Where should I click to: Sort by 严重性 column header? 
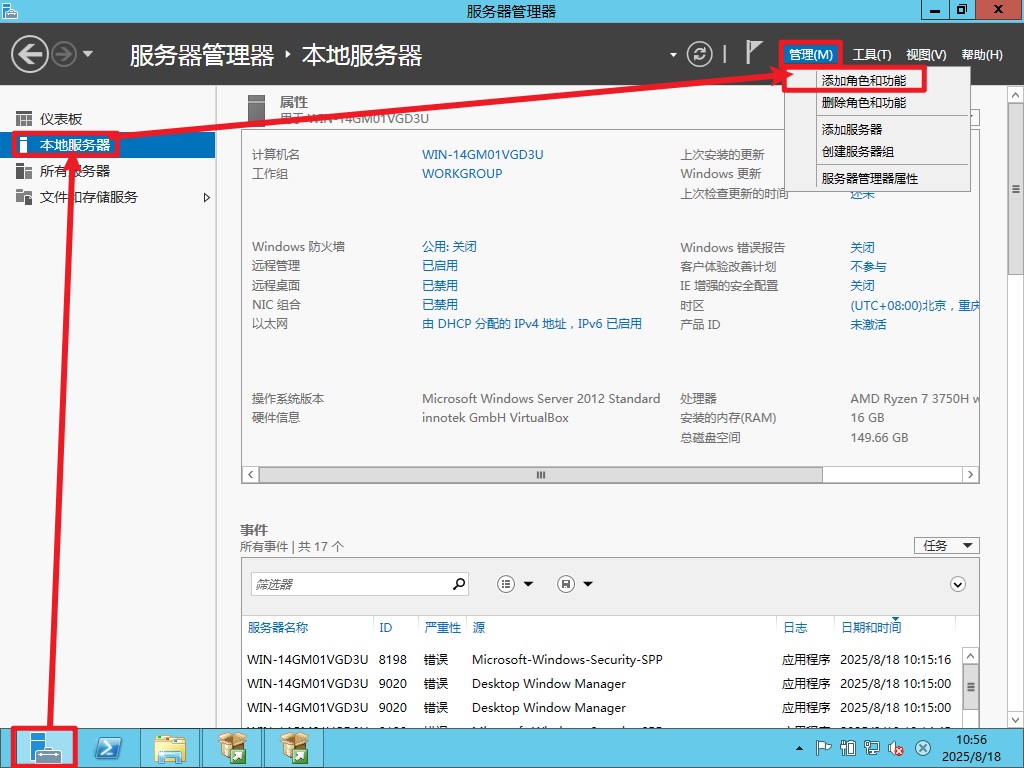[442, 628]
